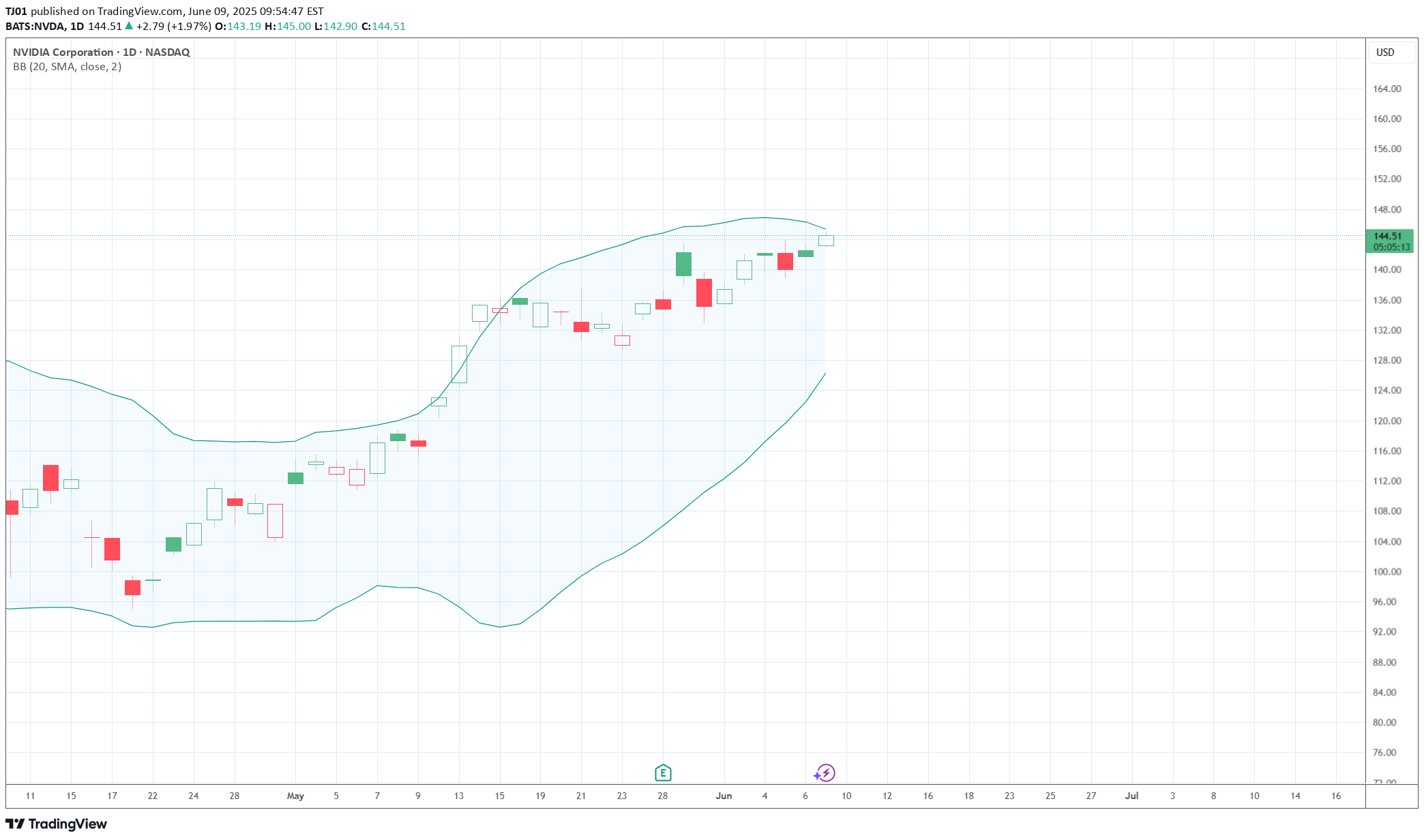Click the latest hollow candlestick at 144.51

click(x=826, y=240)
